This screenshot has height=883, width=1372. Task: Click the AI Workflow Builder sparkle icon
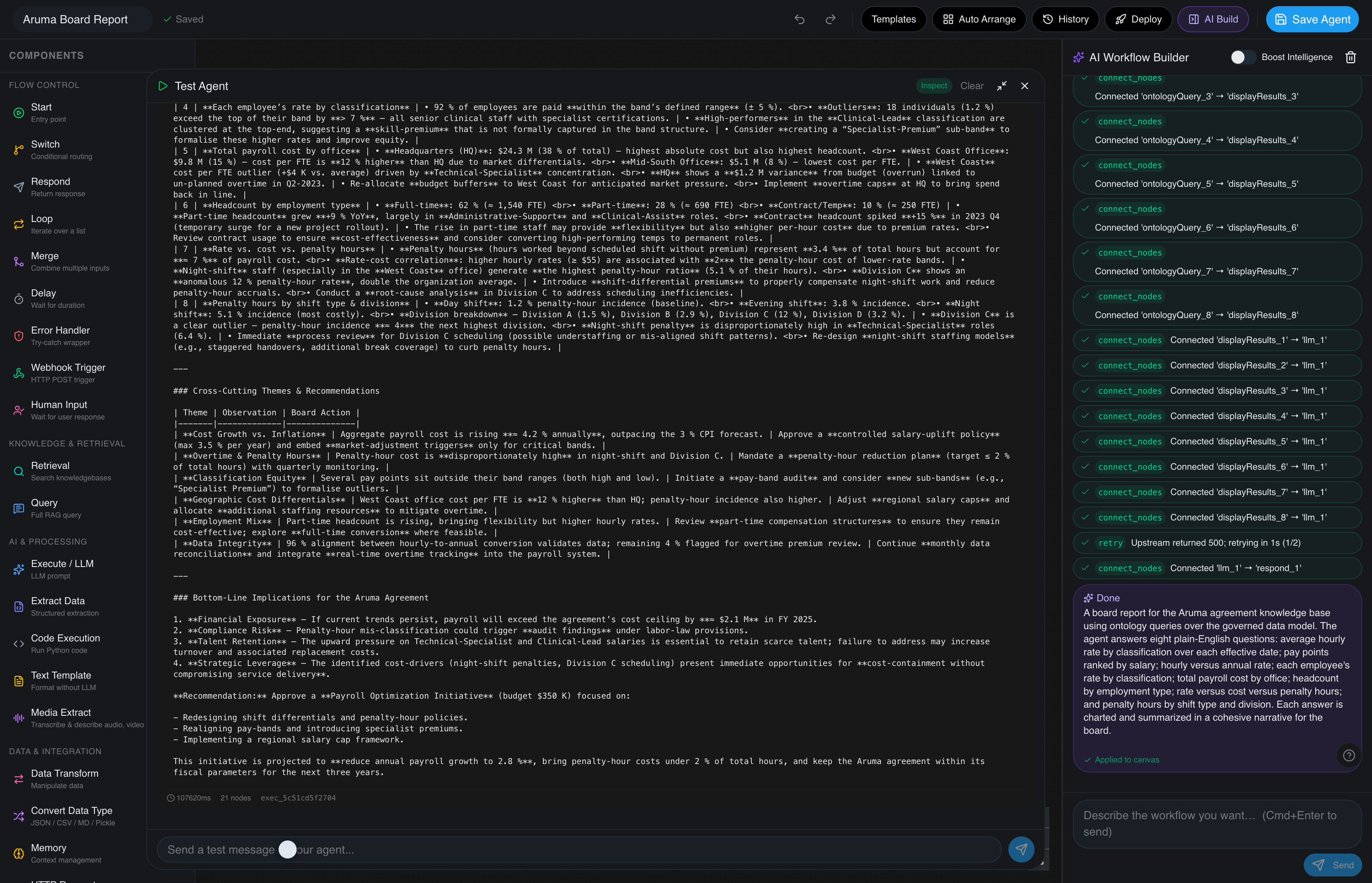[1079, 57]
